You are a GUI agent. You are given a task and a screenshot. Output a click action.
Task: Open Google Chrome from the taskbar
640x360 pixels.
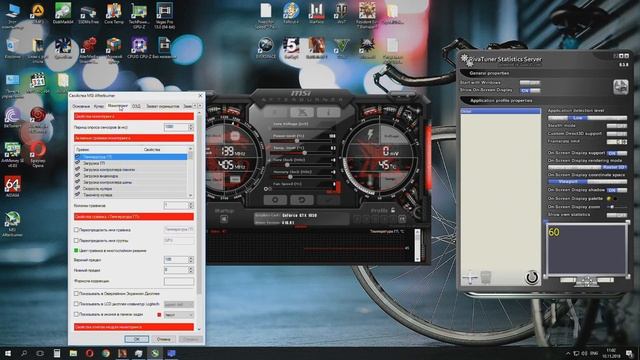click(x=106, y=353)
